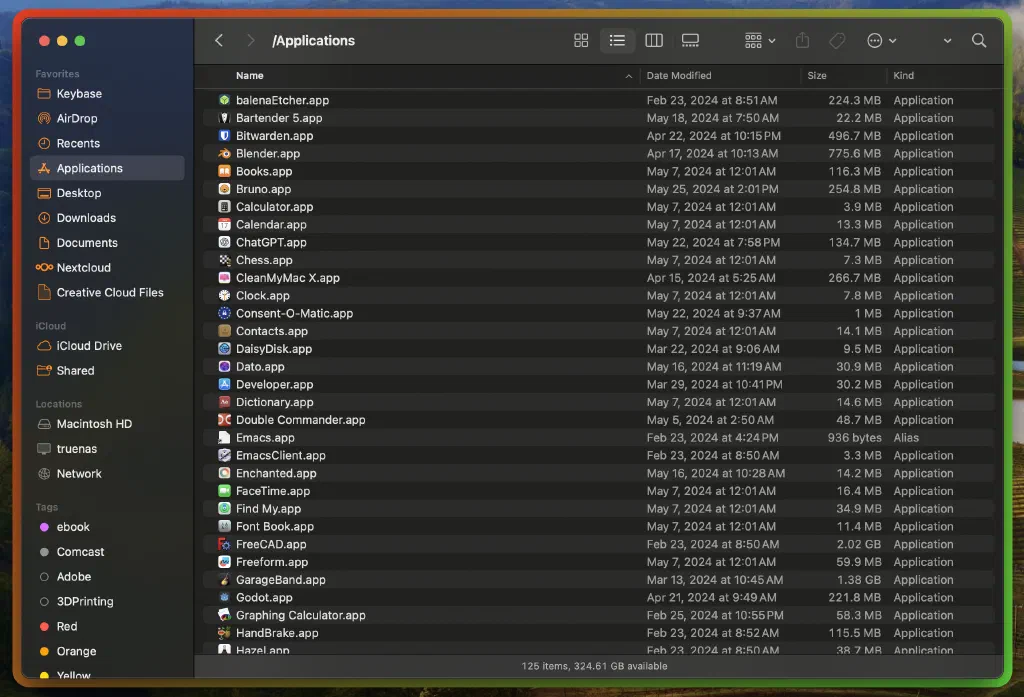
Task: Open Documents in the sidebar
Action: [107, 242]
